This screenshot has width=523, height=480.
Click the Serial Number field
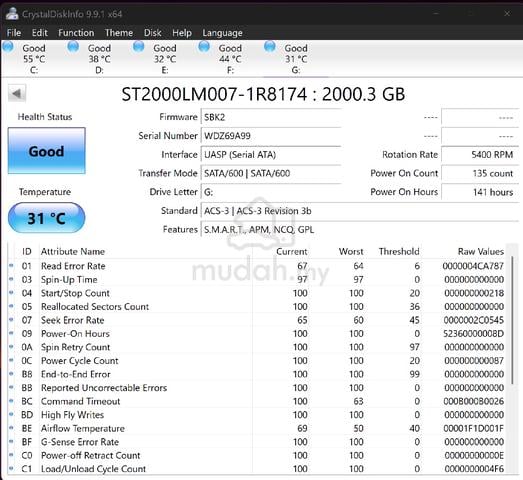point(271,136)
